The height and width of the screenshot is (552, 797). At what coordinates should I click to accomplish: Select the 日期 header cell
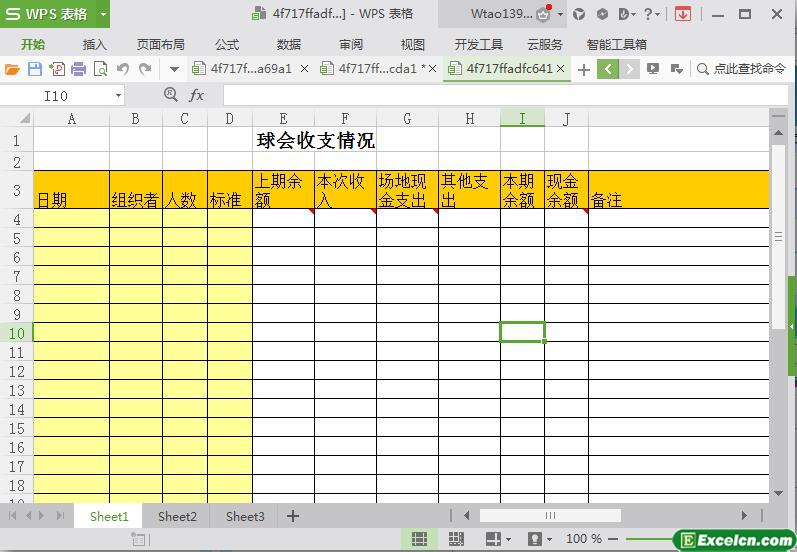[71, 190]
